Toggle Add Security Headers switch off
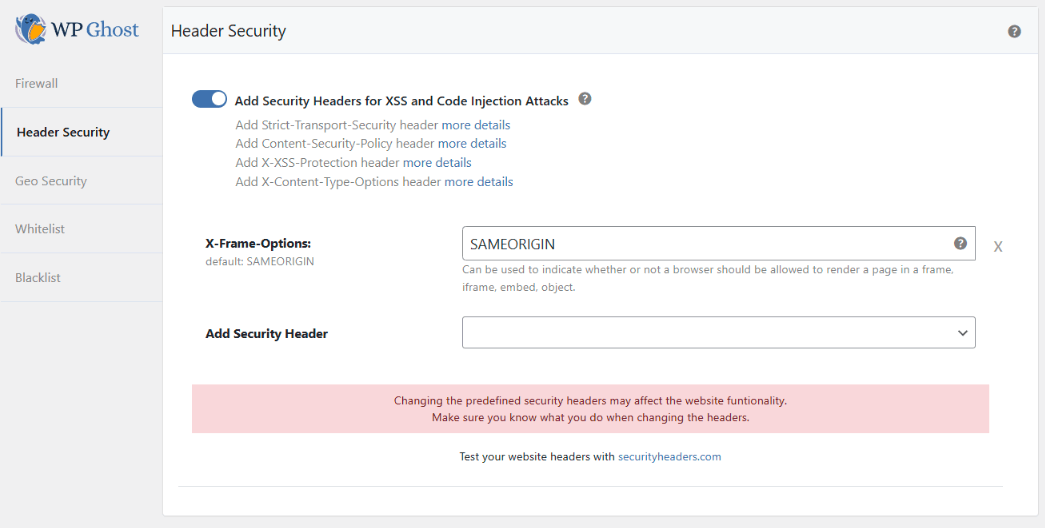This screenshot has height=528, width=1045. 209,99
